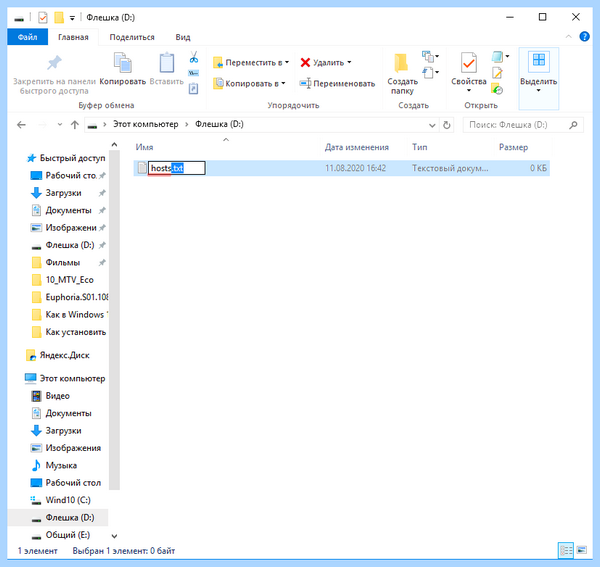Open Копировать в dropdown
This screenshot has width=600, height=567.
pyautogui.click(x=249, y=83)
